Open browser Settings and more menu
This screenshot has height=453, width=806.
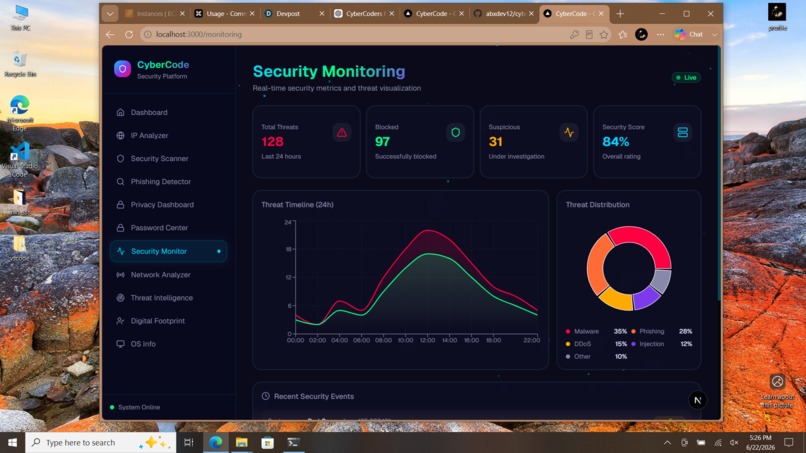[660, 34]
